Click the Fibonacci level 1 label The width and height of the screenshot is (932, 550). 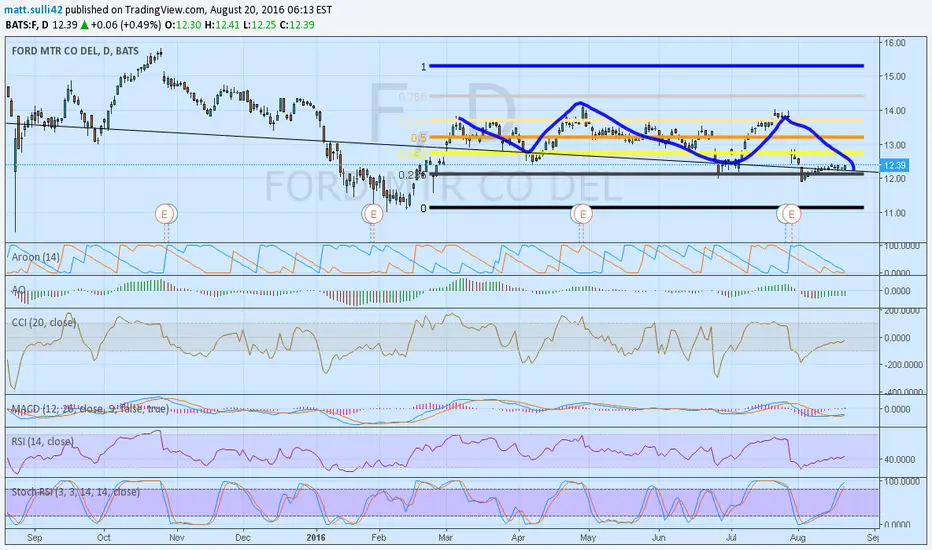424,67
